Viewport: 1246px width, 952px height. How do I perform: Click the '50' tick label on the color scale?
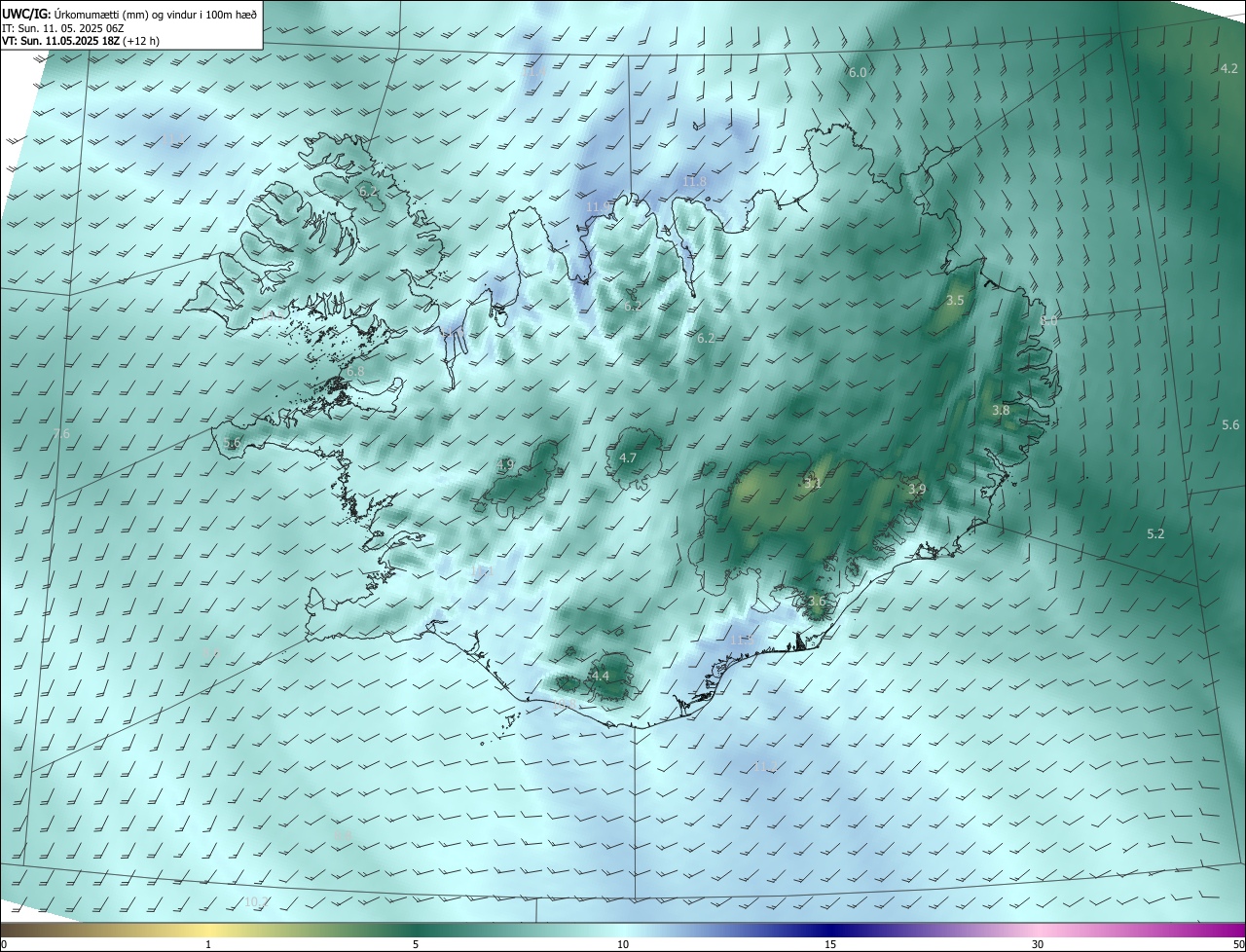(1238, 945)
